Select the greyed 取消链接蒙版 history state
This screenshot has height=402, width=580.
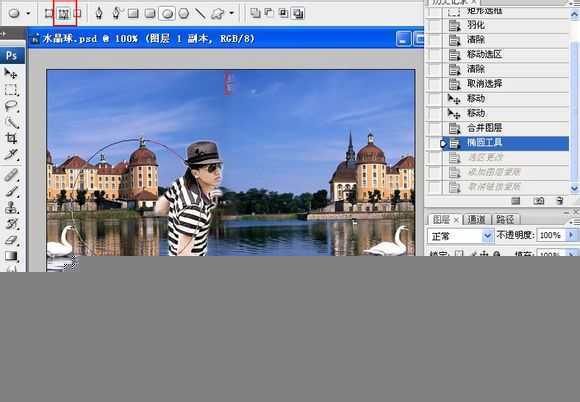(506, 187)
